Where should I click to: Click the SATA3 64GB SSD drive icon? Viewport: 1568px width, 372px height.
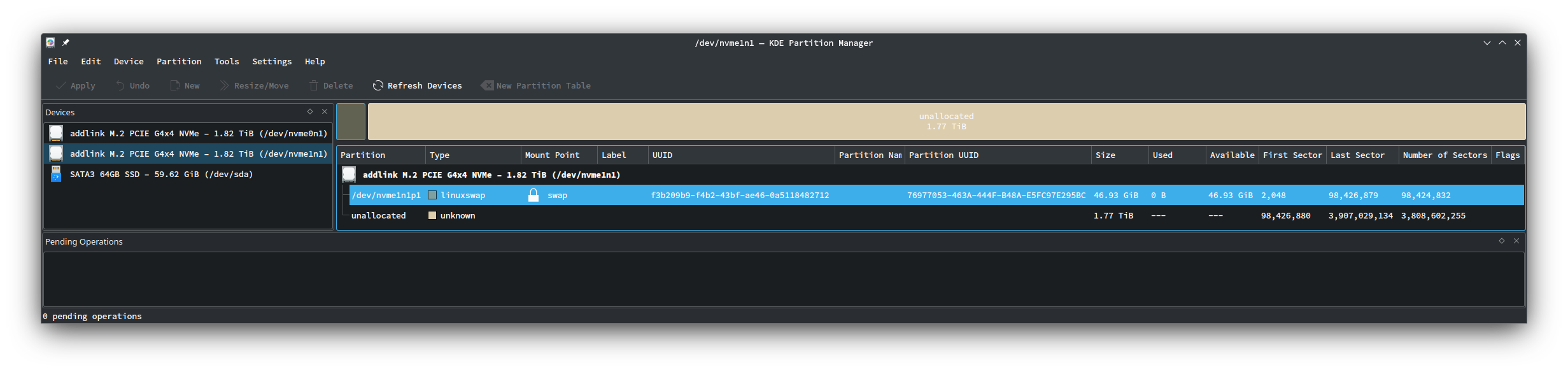click(x=56, y=174)
